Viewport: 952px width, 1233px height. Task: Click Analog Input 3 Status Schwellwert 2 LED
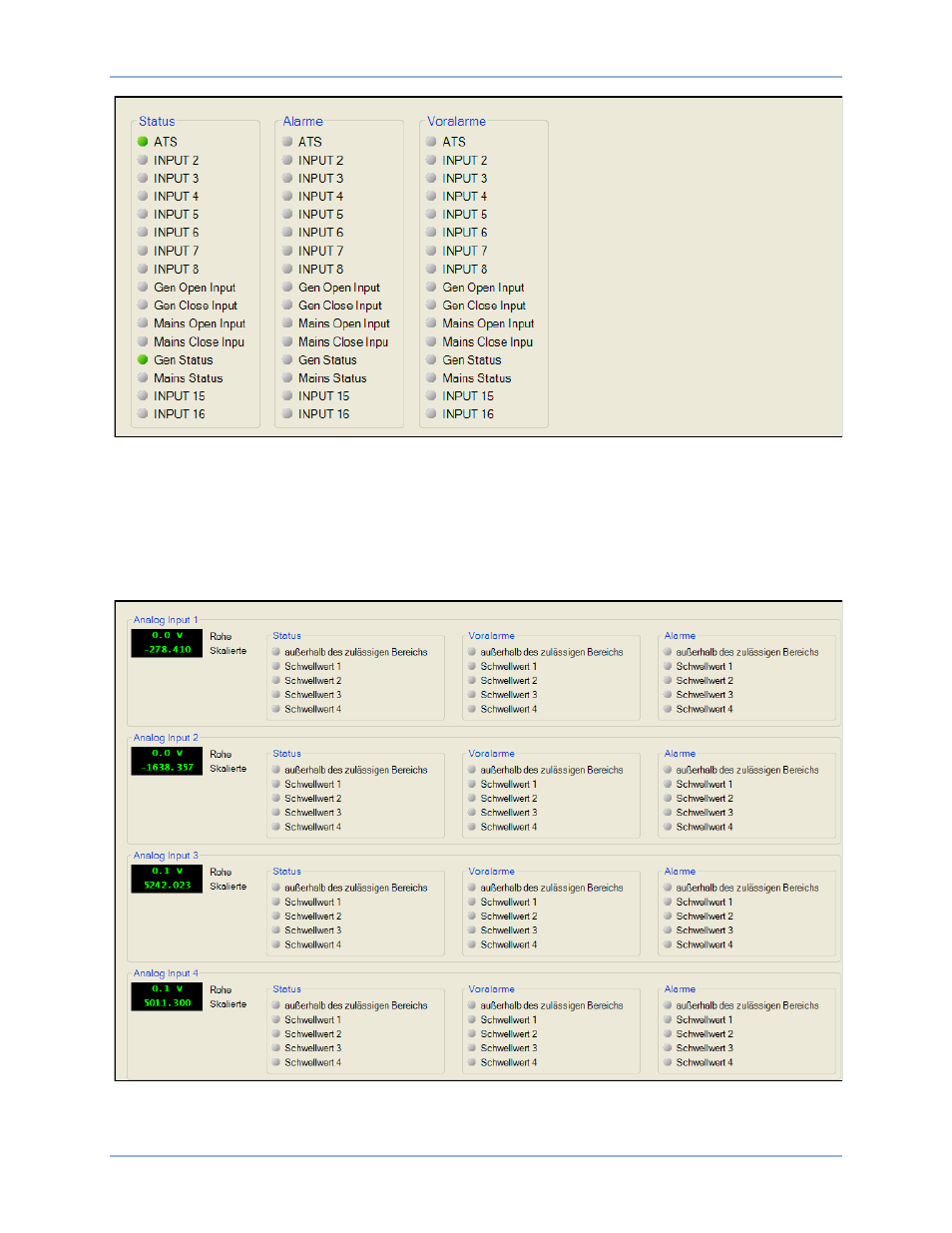click(276, 916)
